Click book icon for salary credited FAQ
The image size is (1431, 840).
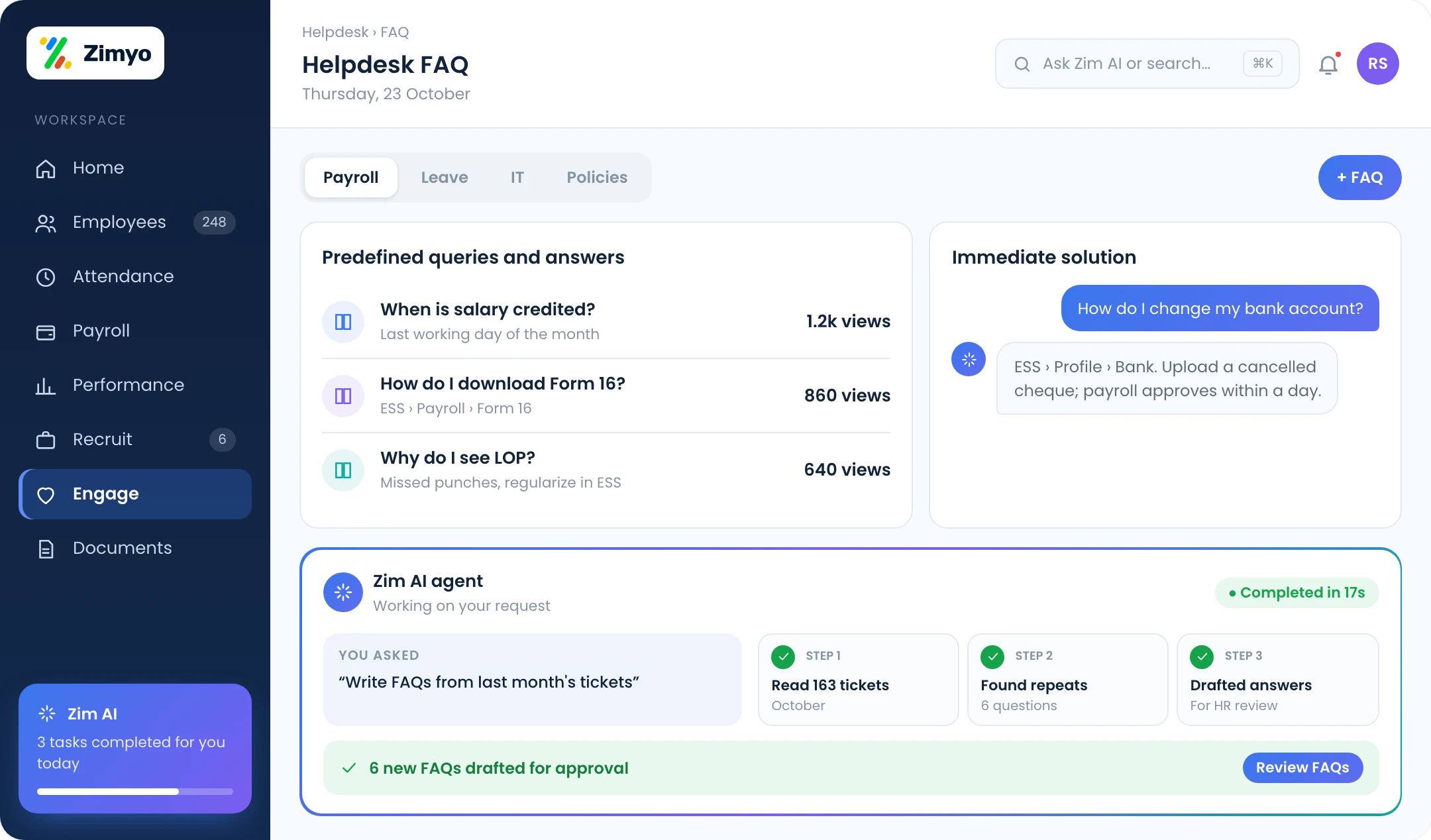coord(343,322)
